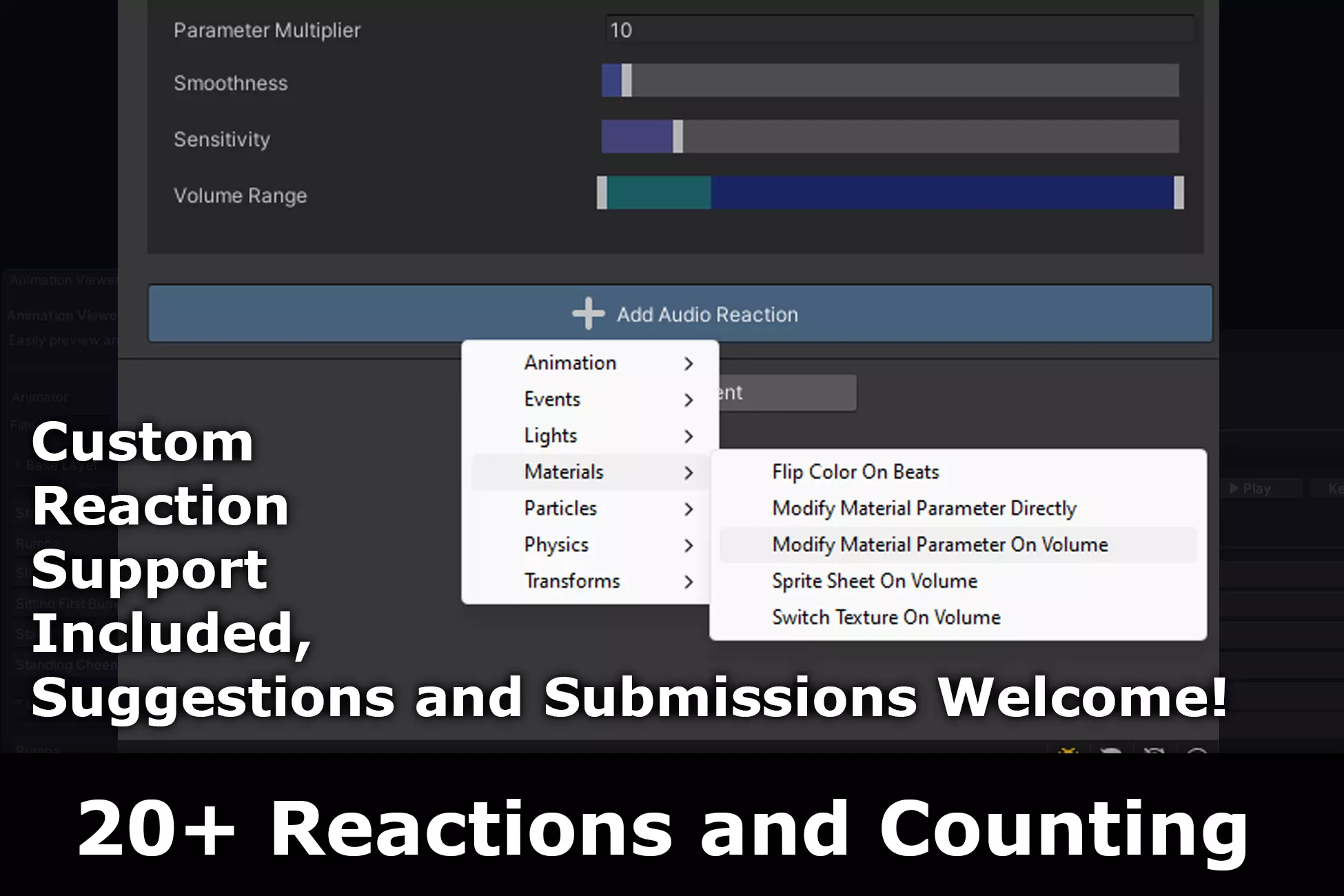
Task: Pick Sprite Sheet On Volume reaction
Action: [x=874, y=581]
